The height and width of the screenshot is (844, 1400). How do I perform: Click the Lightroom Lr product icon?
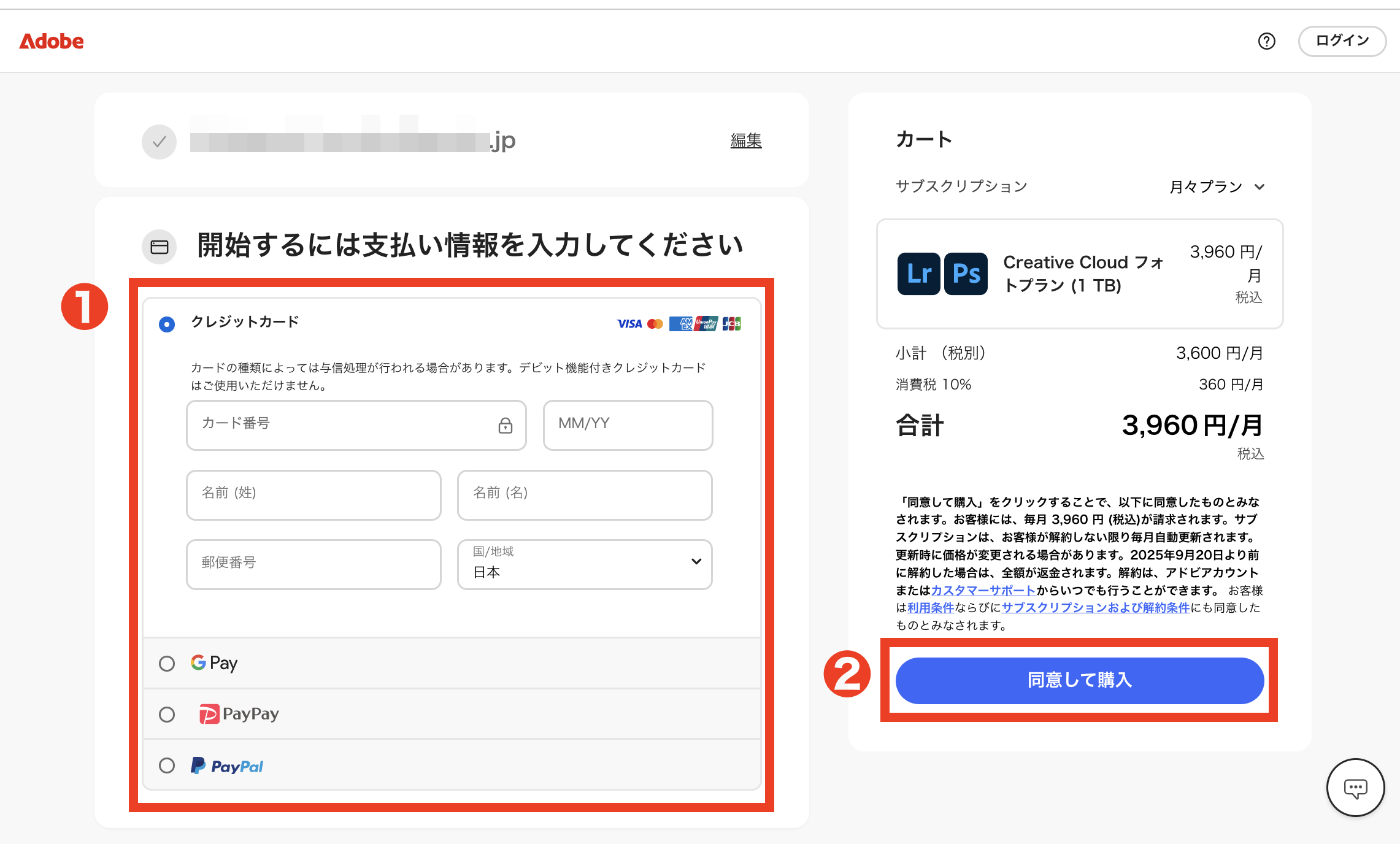tap(918, 274)
